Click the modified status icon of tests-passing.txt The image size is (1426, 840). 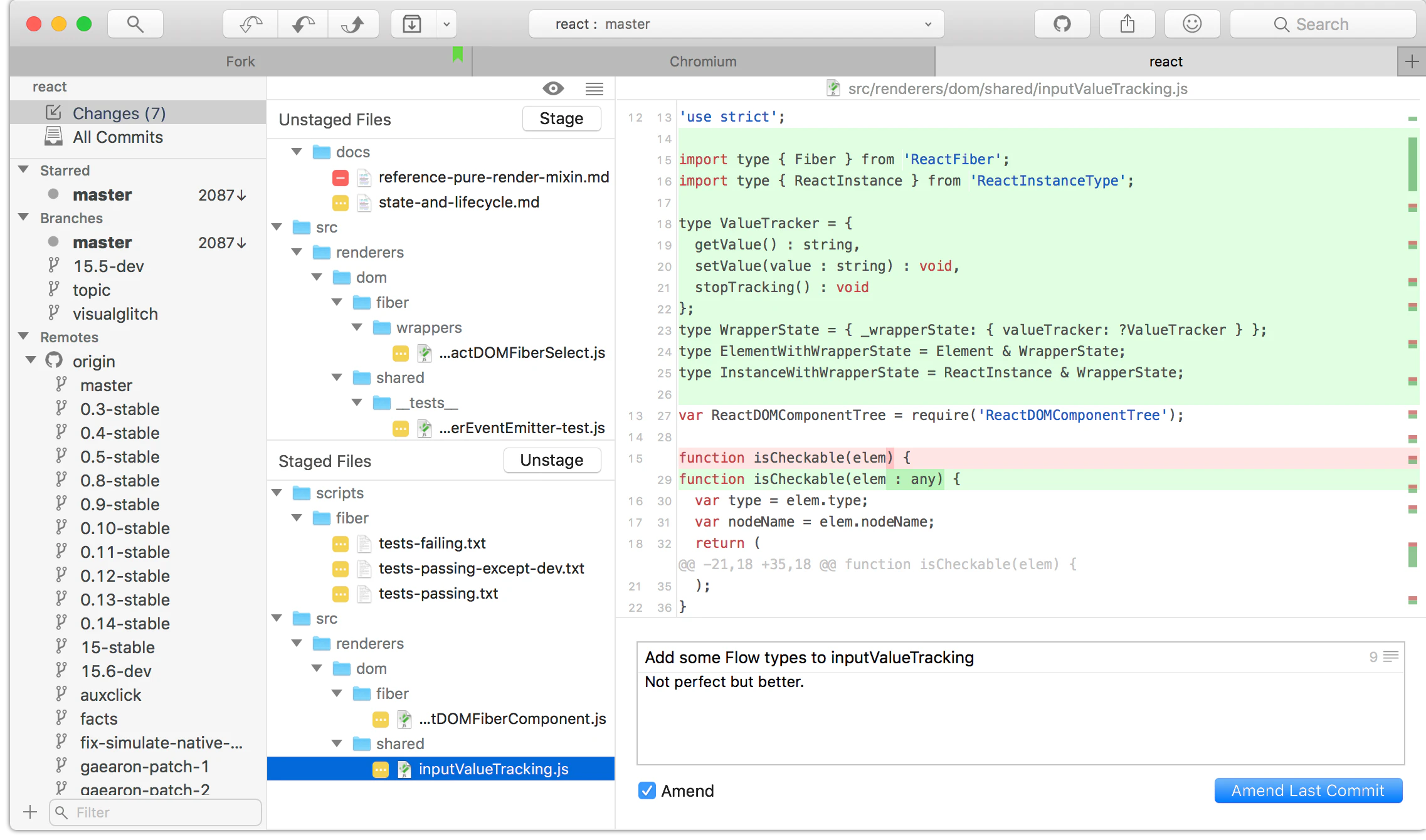point(341,594)
